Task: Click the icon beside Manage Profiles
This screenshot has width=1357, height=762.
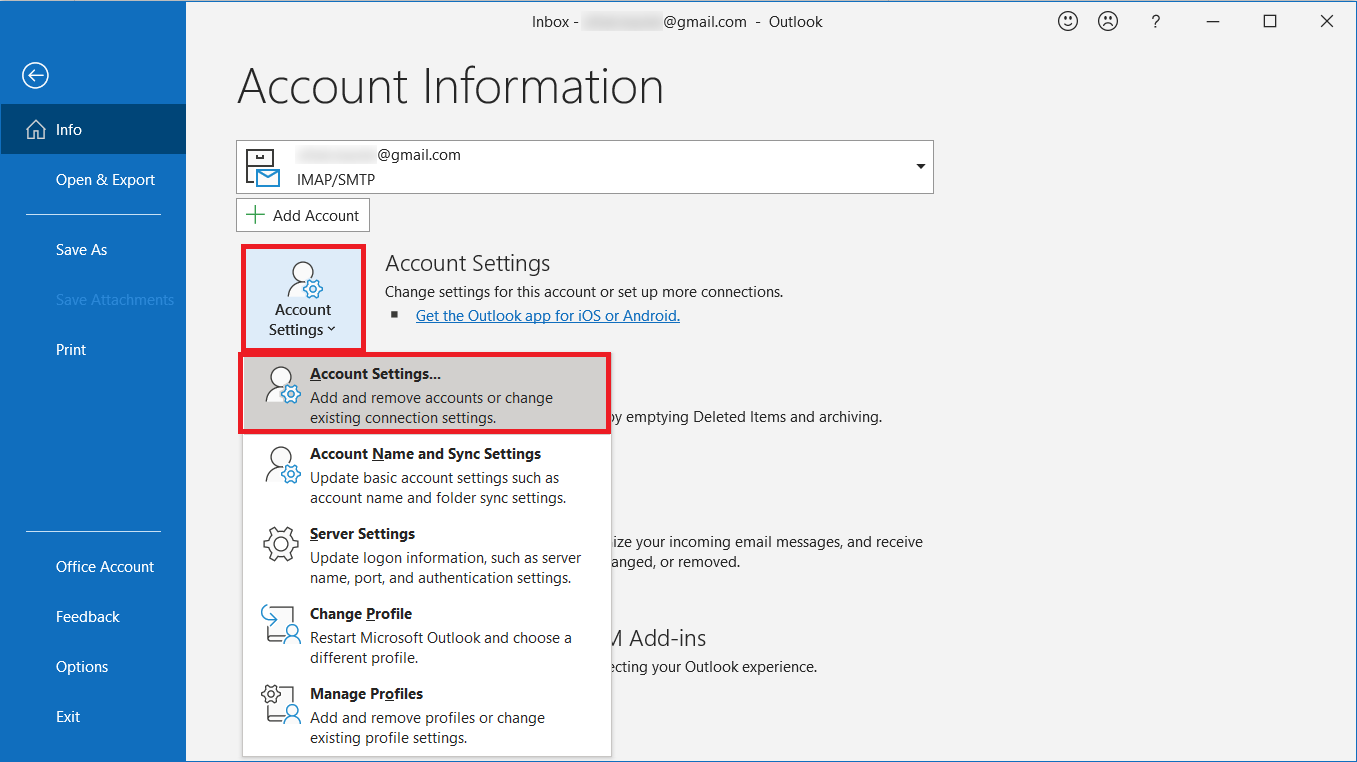Action: [281, 705]
